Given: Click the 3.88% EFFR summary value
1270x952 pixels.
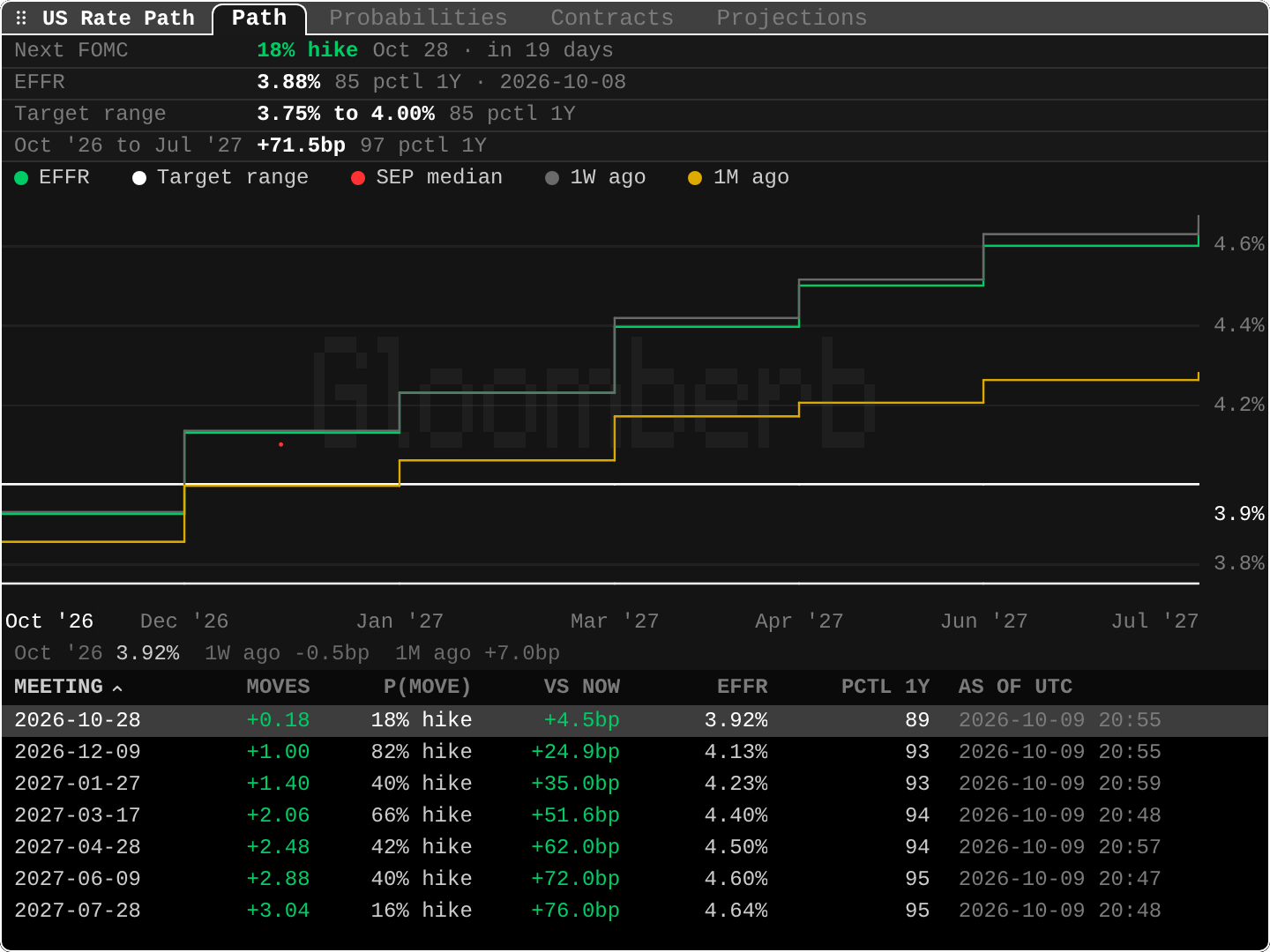Looking at the screenshot, I should click(288, 82).
